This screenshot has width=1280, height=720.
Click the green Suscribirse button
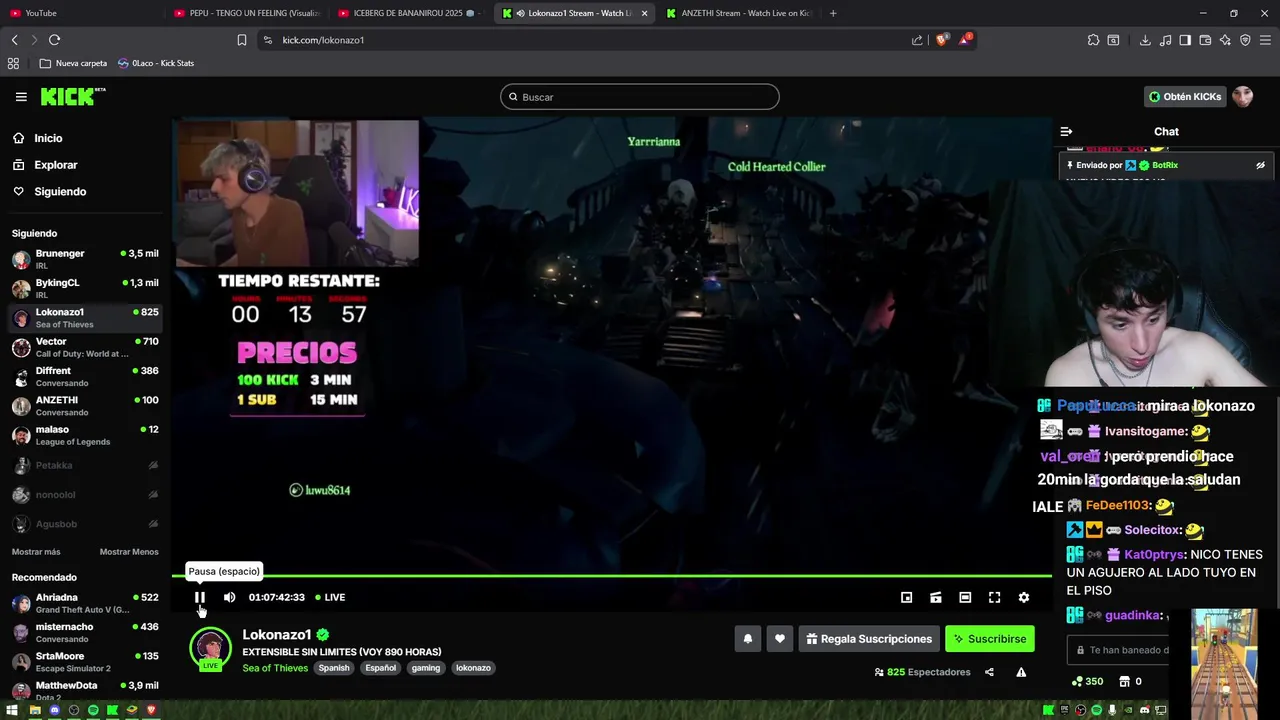[x=989, y=639]
